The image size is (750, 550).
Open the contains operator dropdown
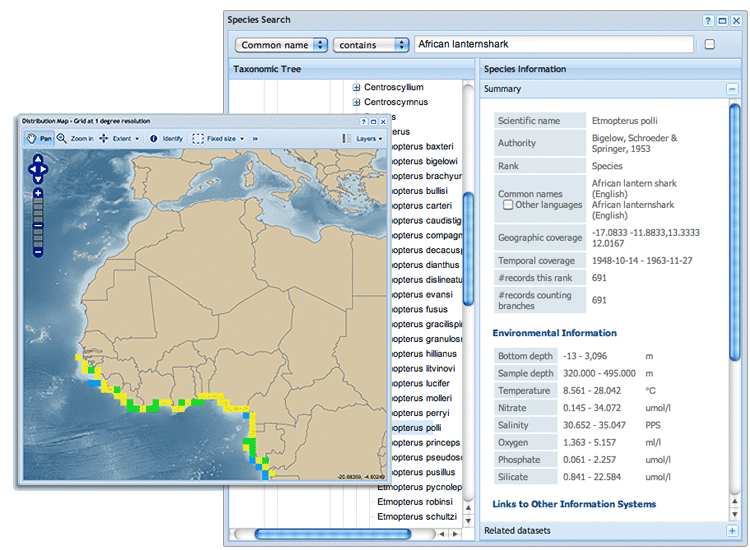(371, 45)
